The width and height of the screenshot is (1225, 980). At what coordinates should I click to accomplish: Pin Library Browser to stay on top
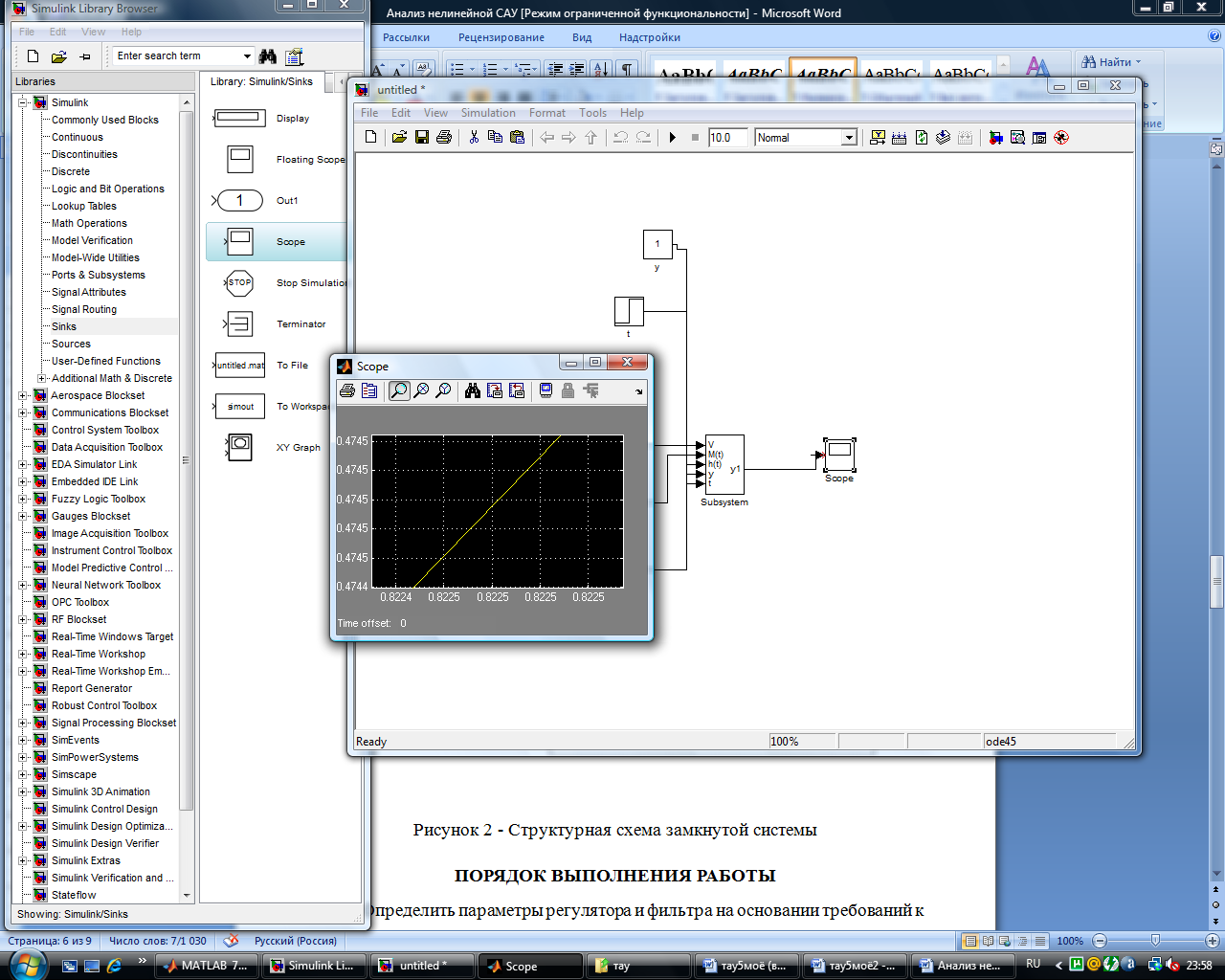(85, 56)
